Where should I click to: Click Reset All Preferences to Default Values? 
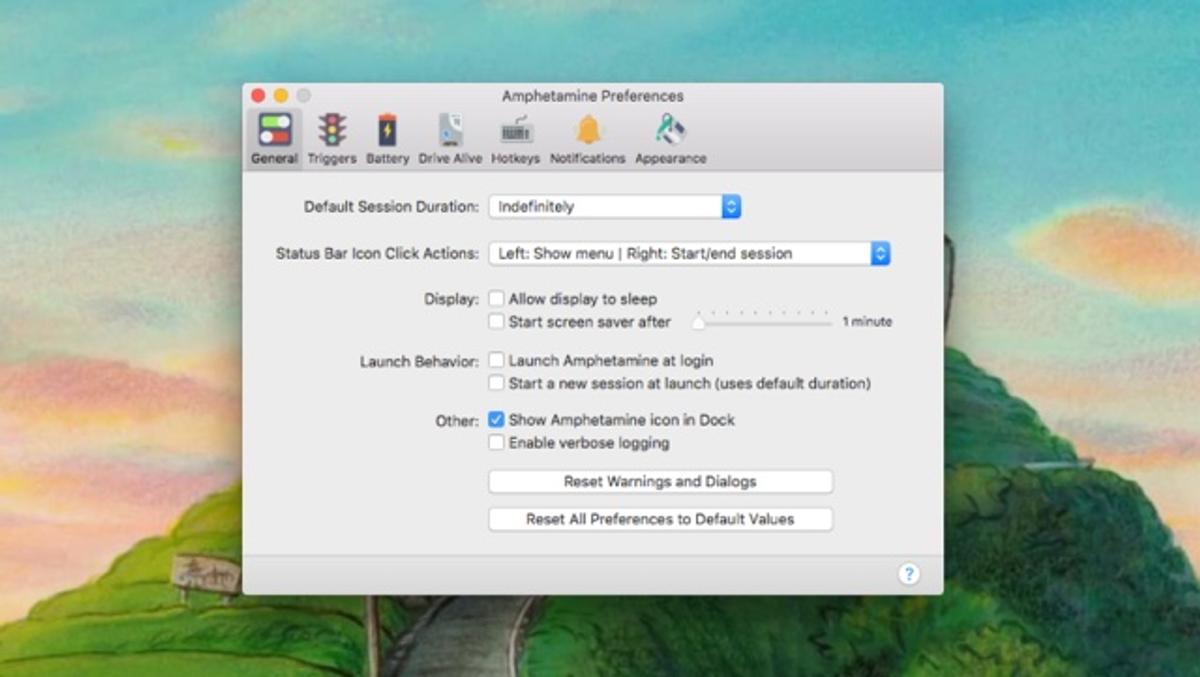coord(660,520)
